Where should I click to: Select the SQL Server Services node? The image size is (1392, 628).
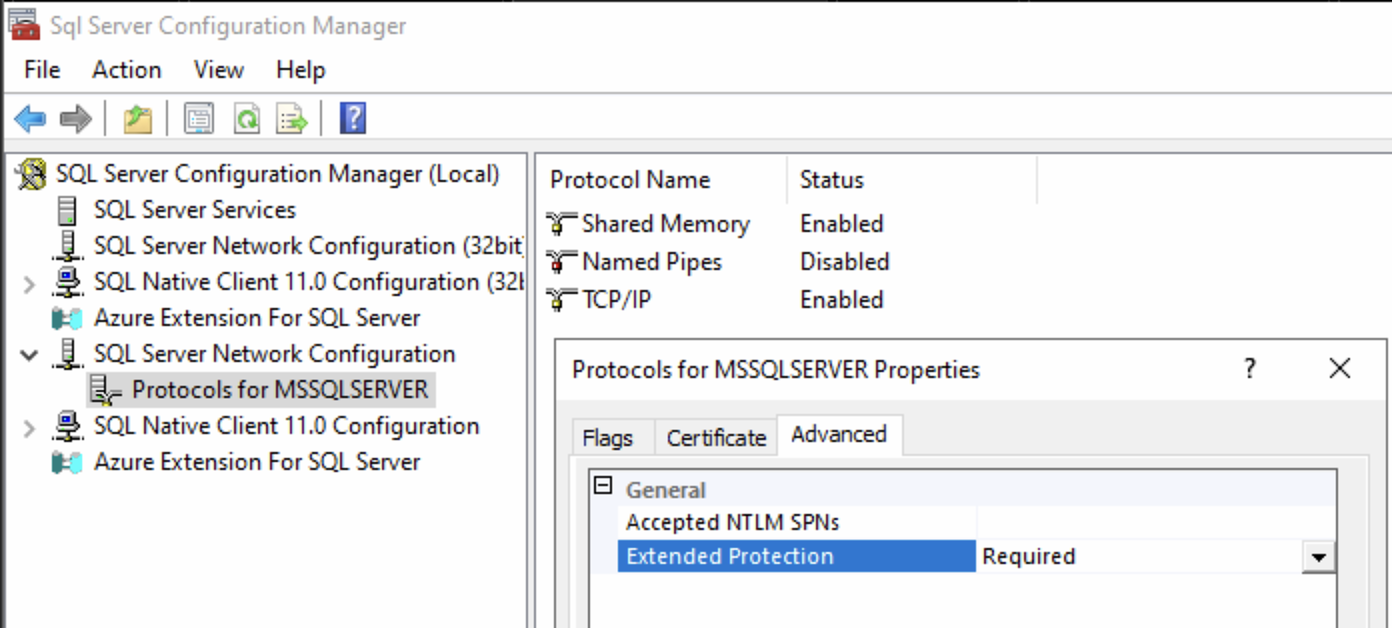pyautogui.click(x=194, y=210)
